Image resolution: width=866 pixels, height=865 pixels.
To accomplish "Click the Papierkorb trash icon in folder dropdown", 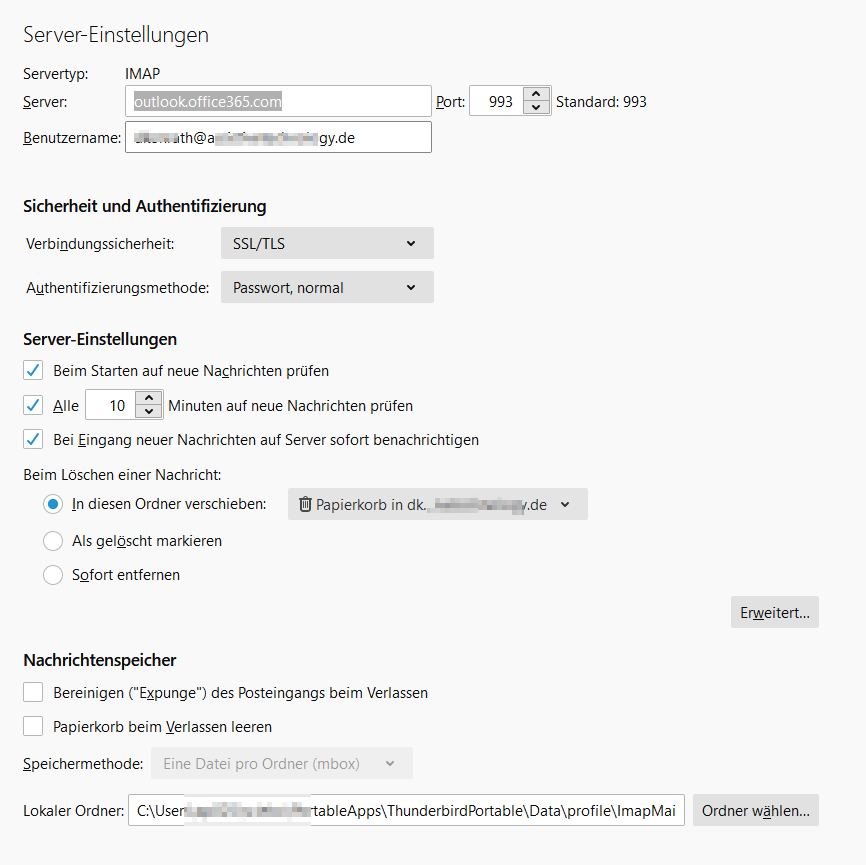I will (x=305, y=505).
